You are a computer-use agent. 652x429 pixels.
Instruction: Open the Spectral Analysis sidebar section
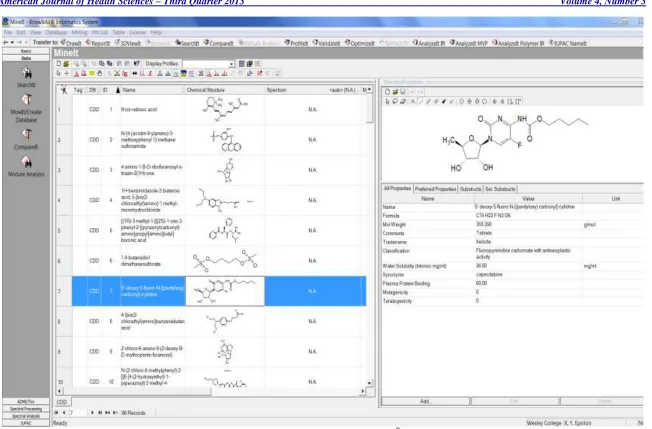[26, 416]
